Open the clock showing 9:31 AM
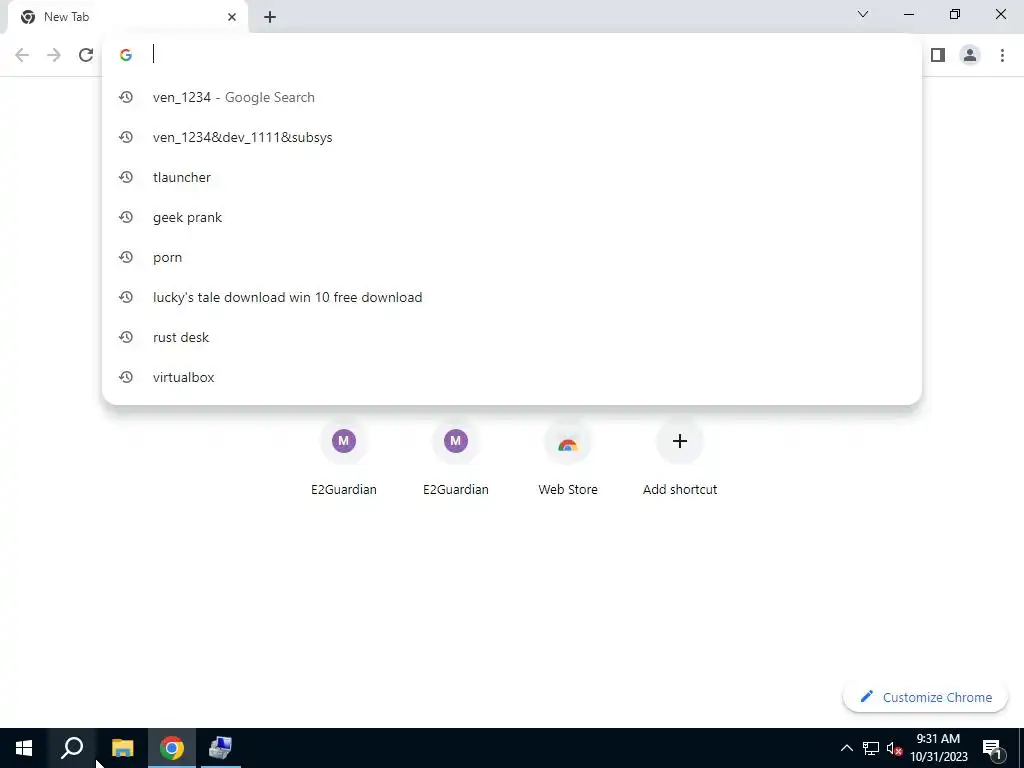This screenshot has height=768, width=1024. click(x=938, y=748)
